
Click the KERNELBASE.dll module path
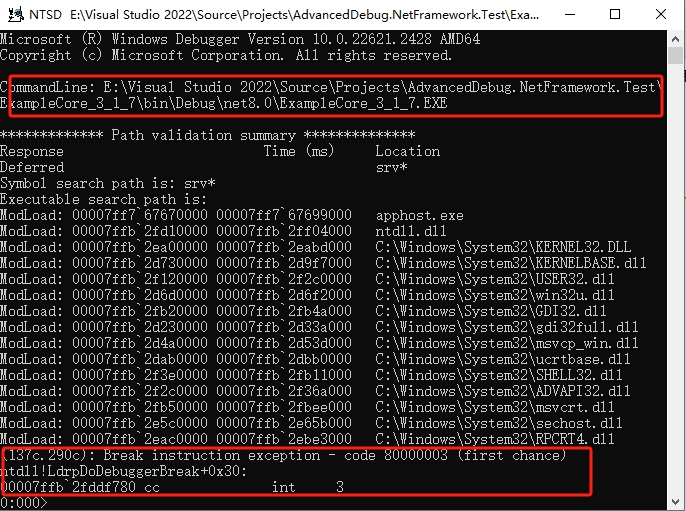point(511,263)
